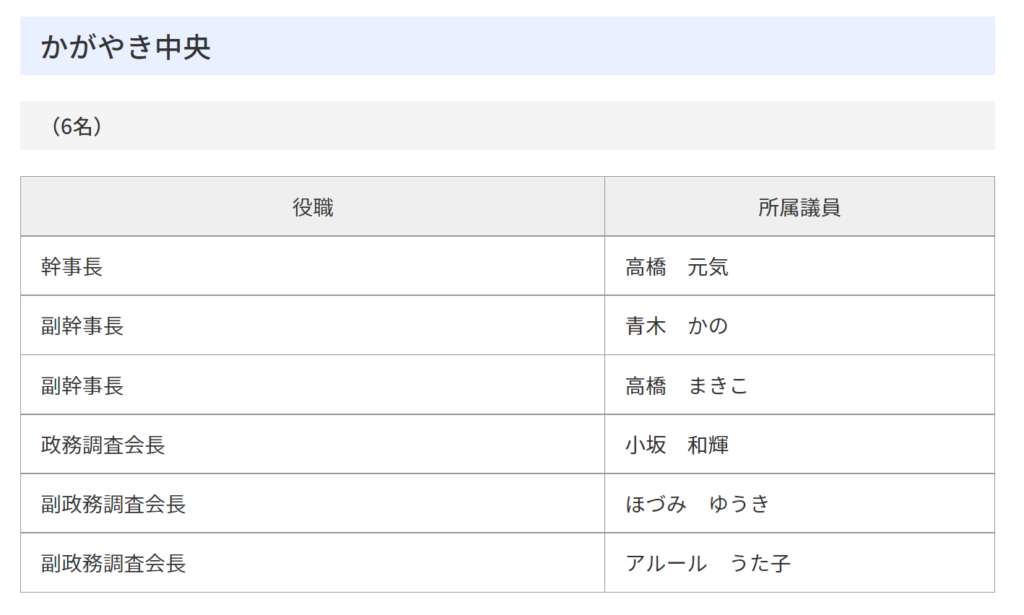Select the 所属議員 column header
The height and width of the screenshot is (615, 1024).
[x=799, y=206]
